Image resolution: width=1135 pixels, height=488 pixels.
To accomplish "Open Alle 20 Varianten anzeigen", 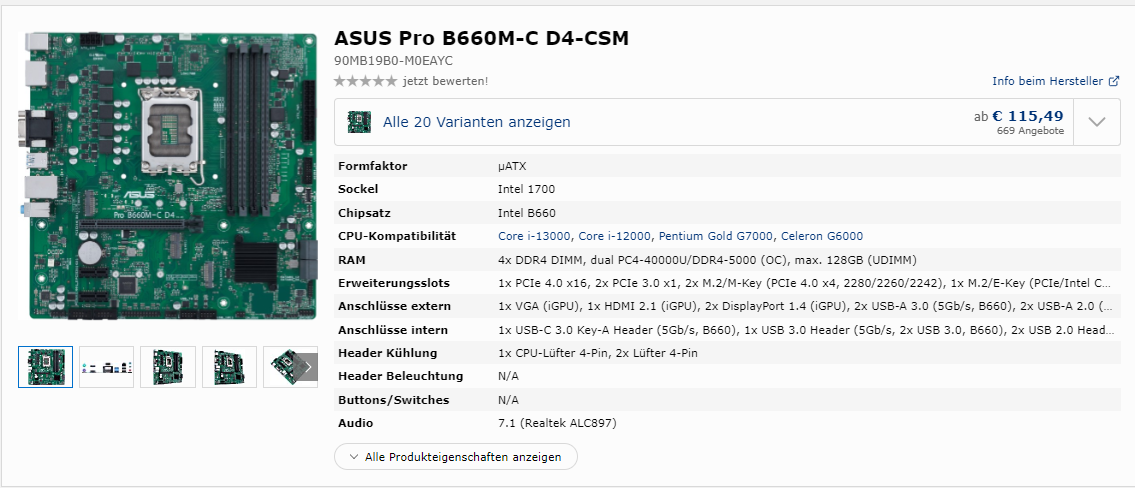I will tap(477, 122).
